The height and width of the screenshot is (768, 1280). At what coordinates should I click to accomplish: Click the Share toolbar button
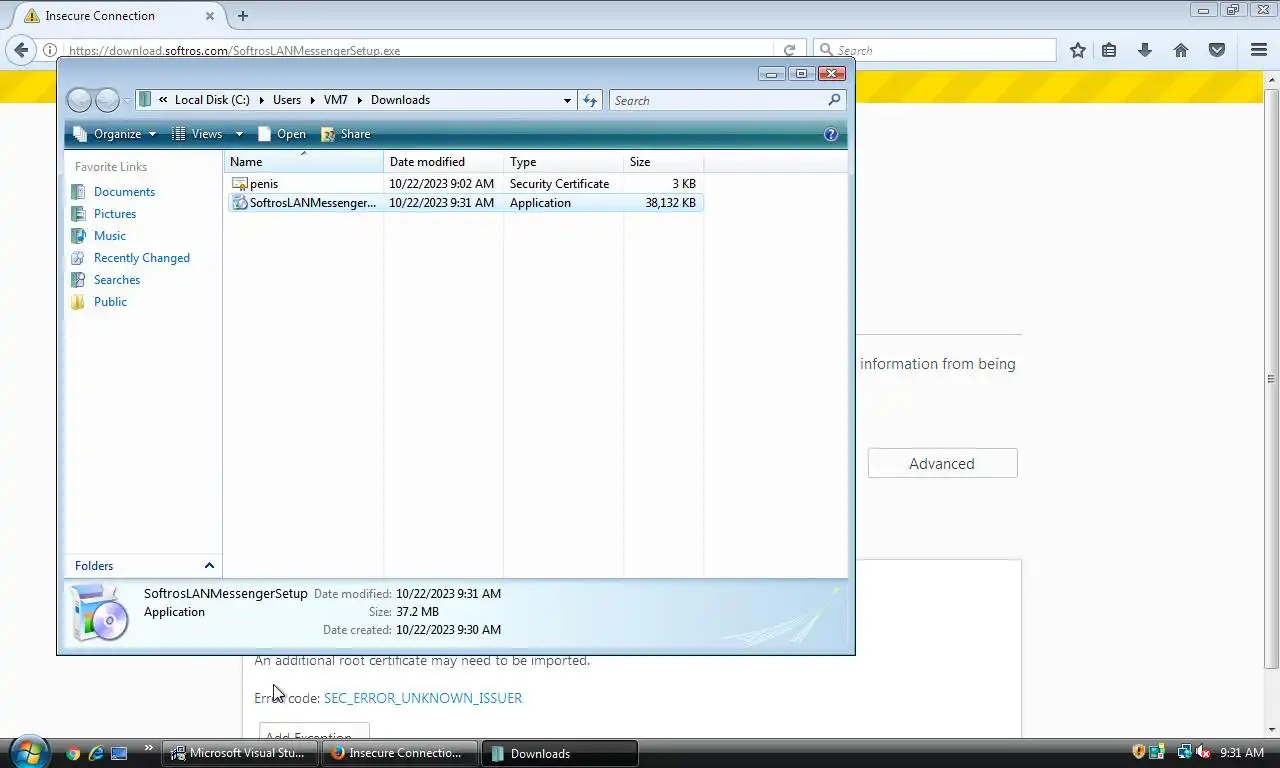tap(345, 134)
